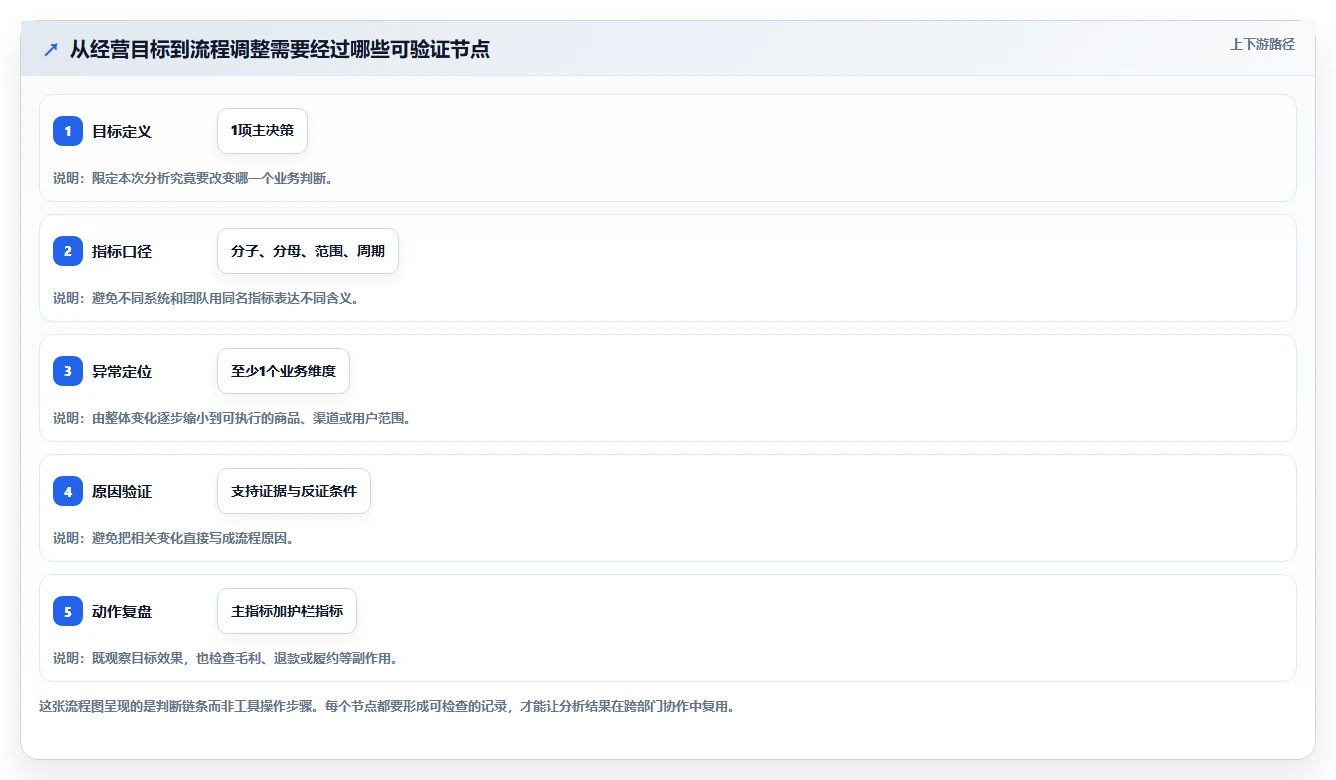This screenshot has height=780, width=1336.
Task: Select the '动作复盘' step label
Action: (x=122, y=611)
